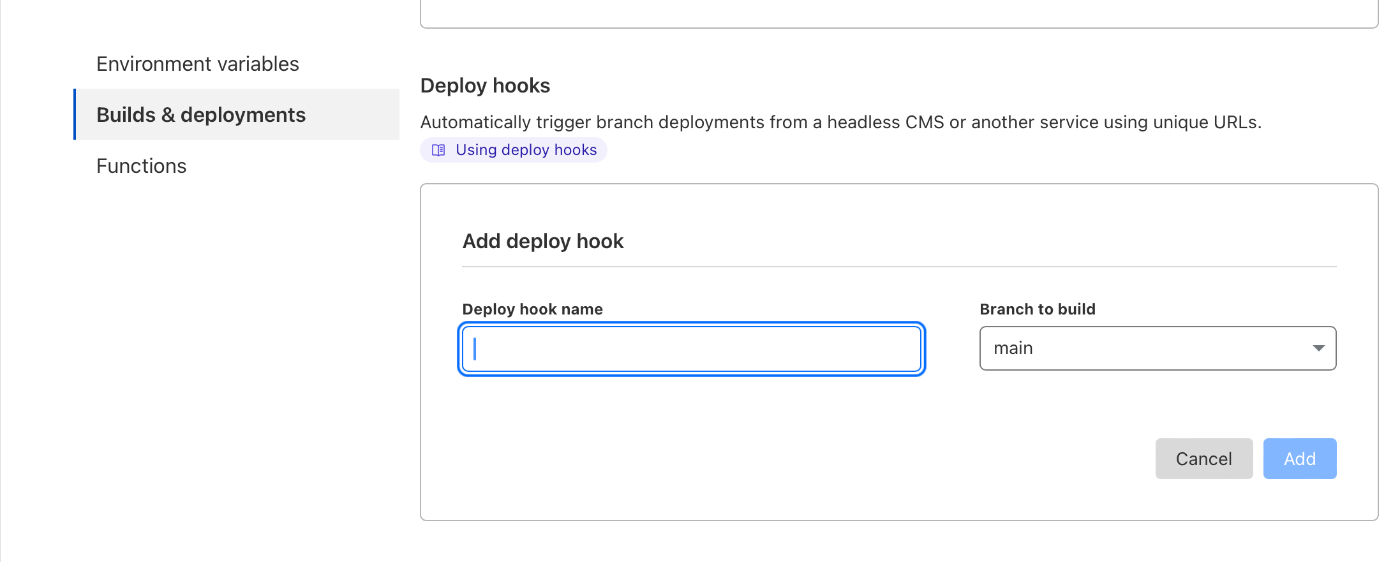Viewport: 1400px width, 562px height.
Task: Open the Branch to build dropdown
Action: (x=1158, y=348)
